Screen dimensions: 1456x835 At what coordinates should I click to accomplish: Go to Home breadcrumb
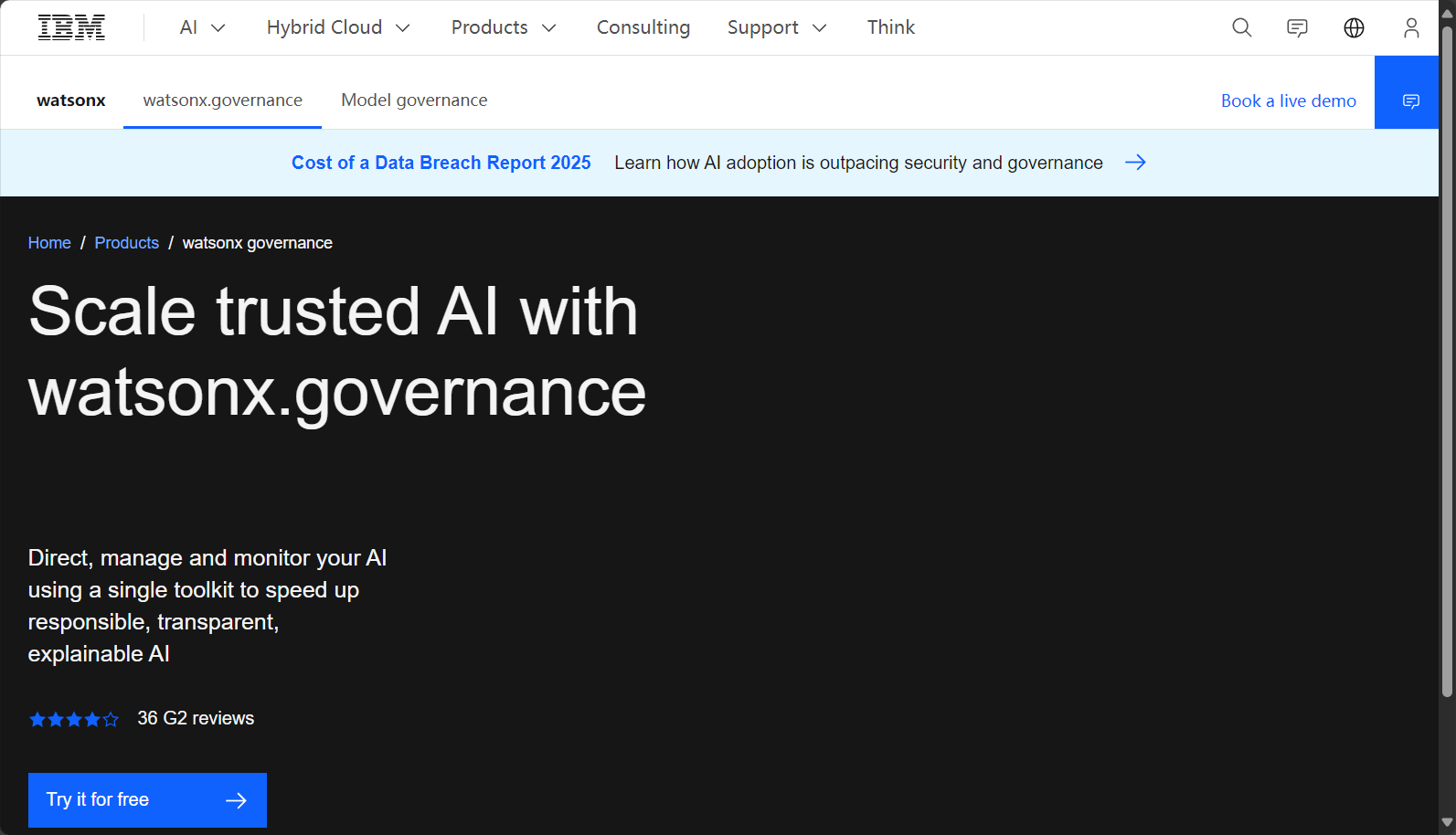click(x=49, y=243)
